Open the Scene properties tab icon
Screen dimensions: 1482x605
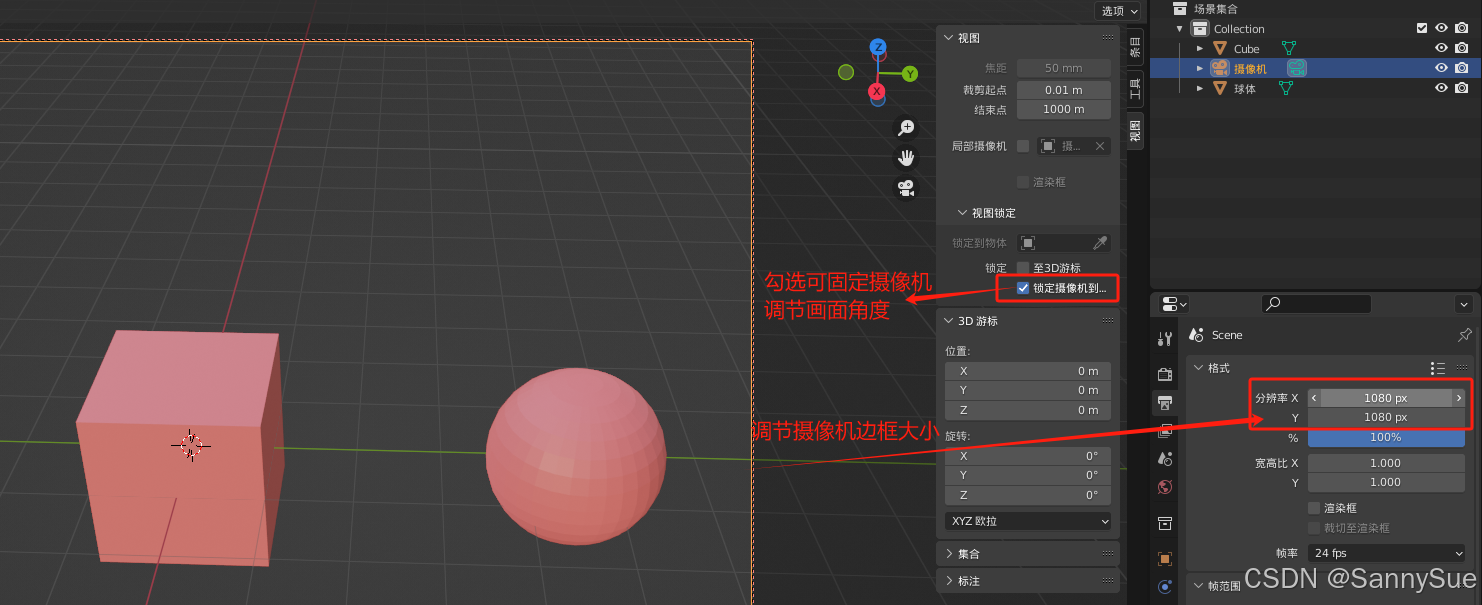(x=1164, y=459)
